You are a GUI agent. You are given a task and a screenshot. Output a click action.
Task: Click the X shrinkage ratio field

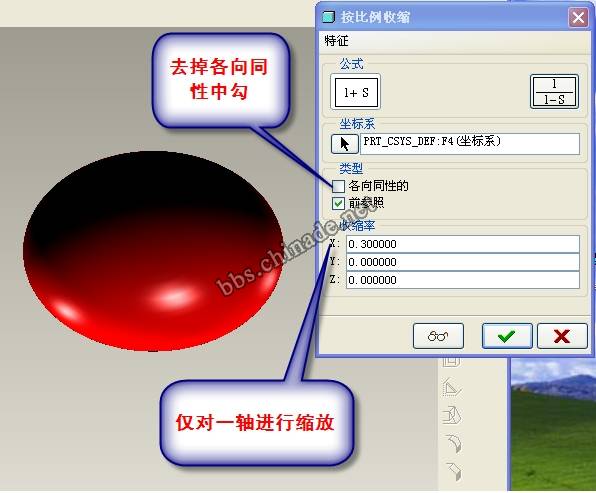pos(463,244)
